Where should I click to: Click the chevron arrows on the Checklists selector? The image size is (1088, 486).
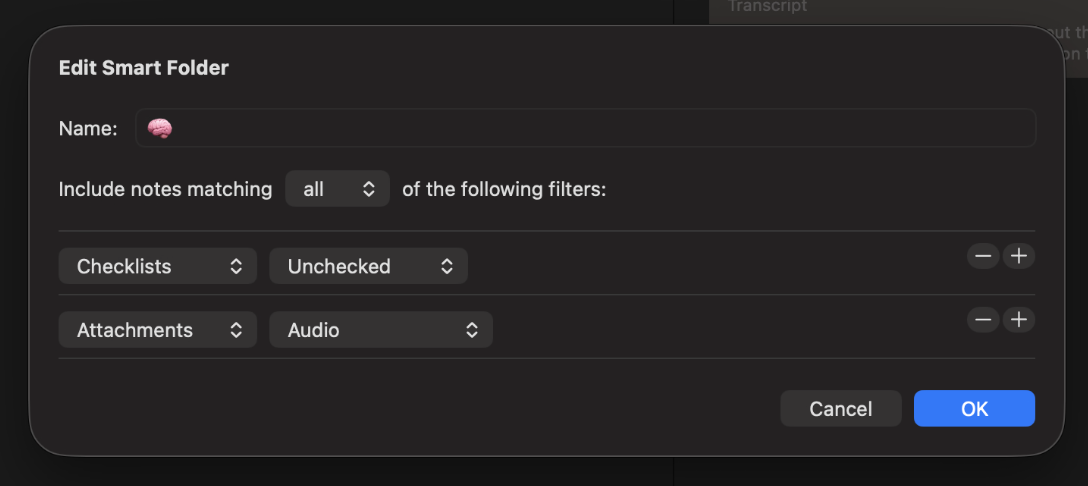coord(236,266)
